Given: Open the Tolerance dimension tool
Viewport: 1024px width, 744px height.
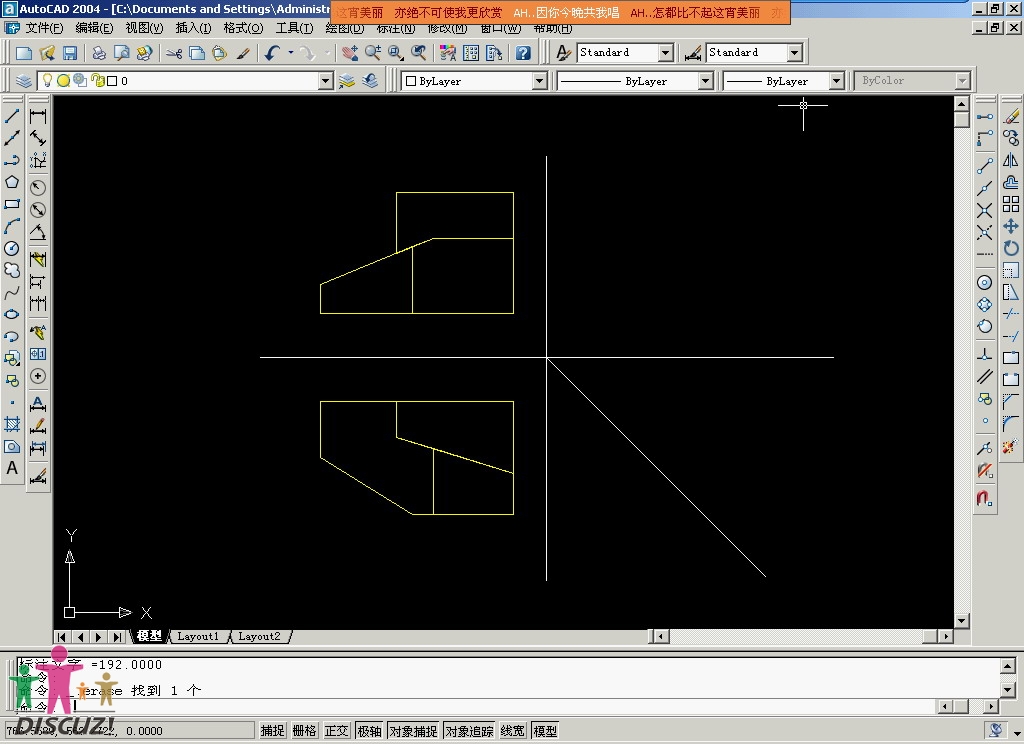Looking at the screenshot, I should (x=38, y=354).
